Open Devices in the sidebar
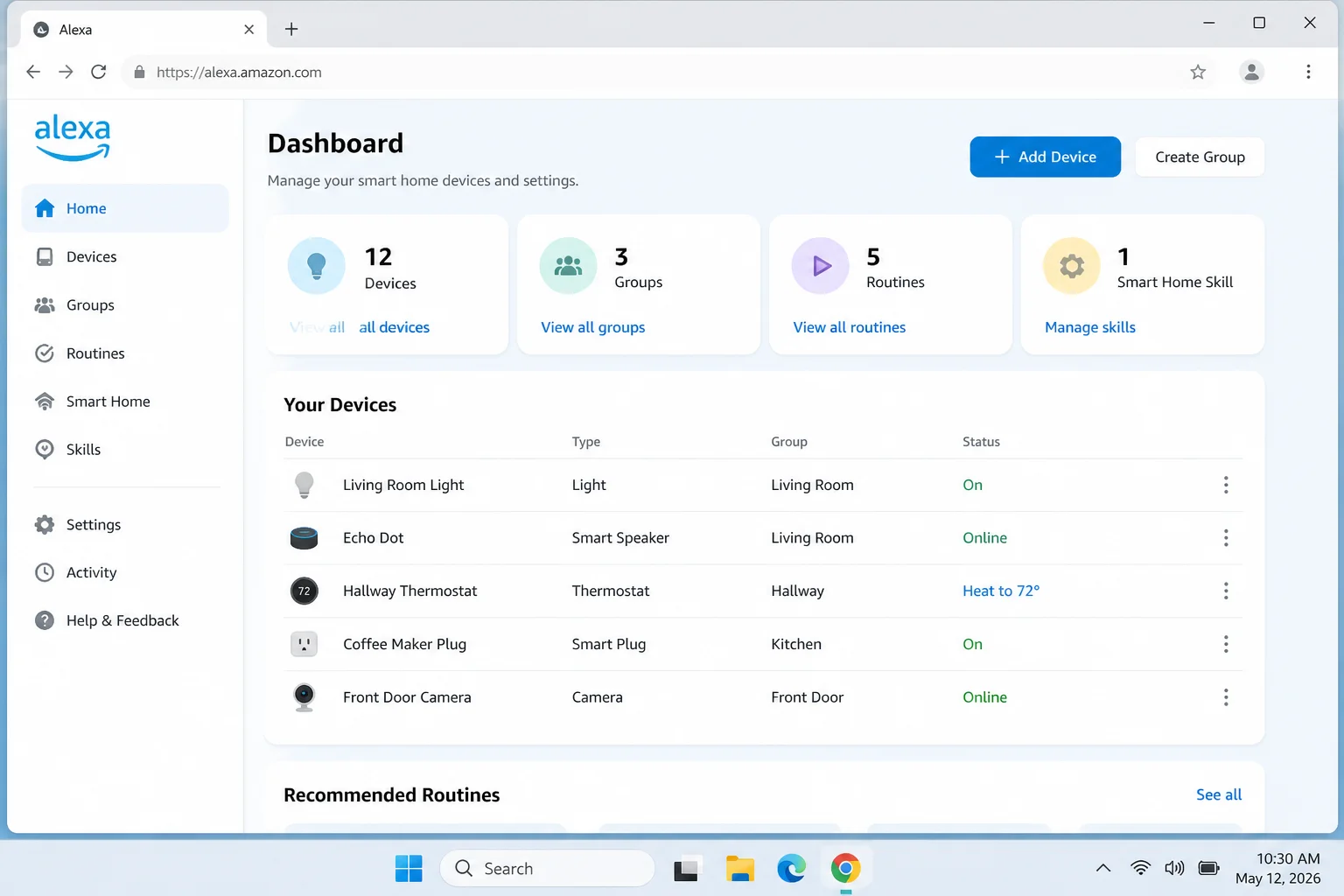The image size is (1344, 896). point(125,256)
